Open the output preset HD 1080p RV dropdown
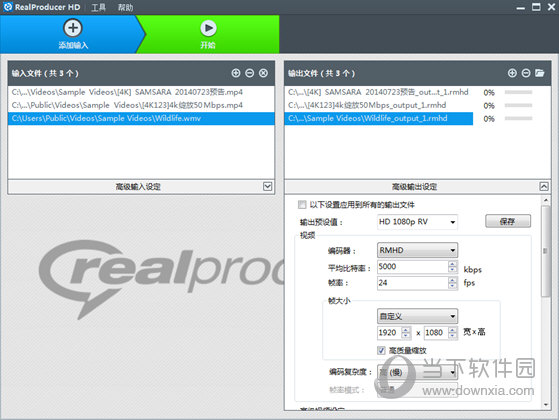The height and width of the screenshot is (420, 559). 417,222
